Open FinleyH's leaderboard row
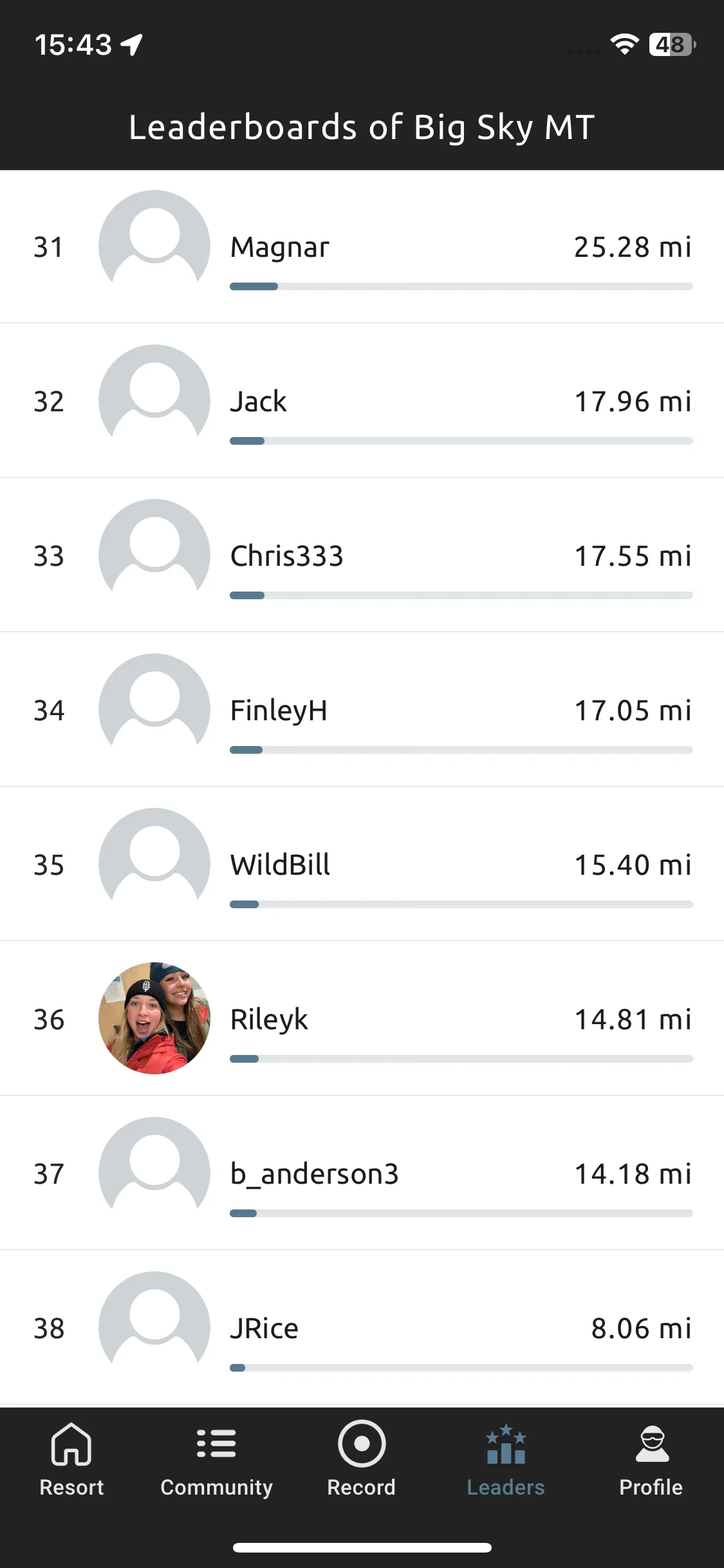 (362, 709)
